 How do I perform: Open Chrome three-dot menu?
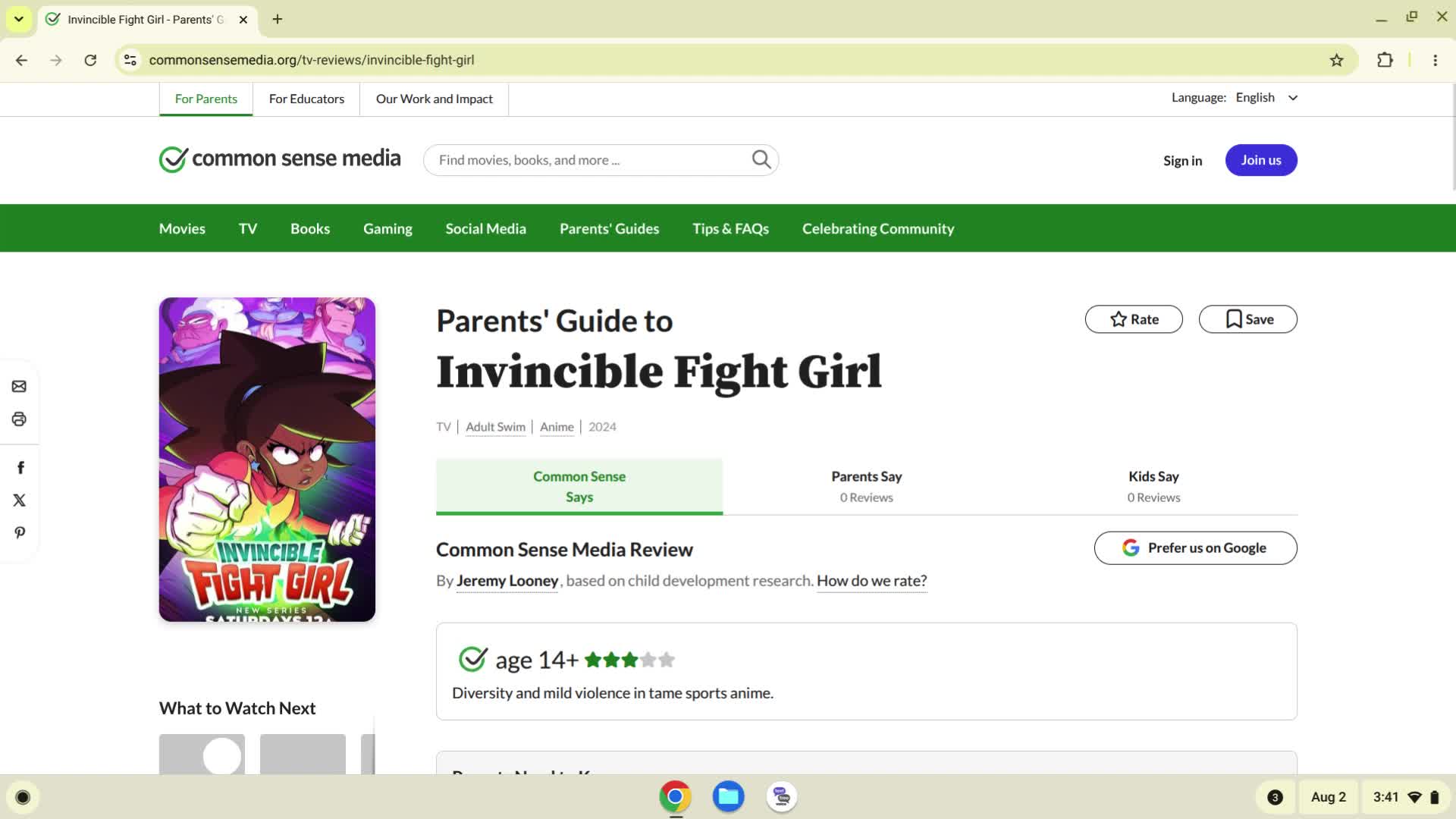(x=1435, y=60)
